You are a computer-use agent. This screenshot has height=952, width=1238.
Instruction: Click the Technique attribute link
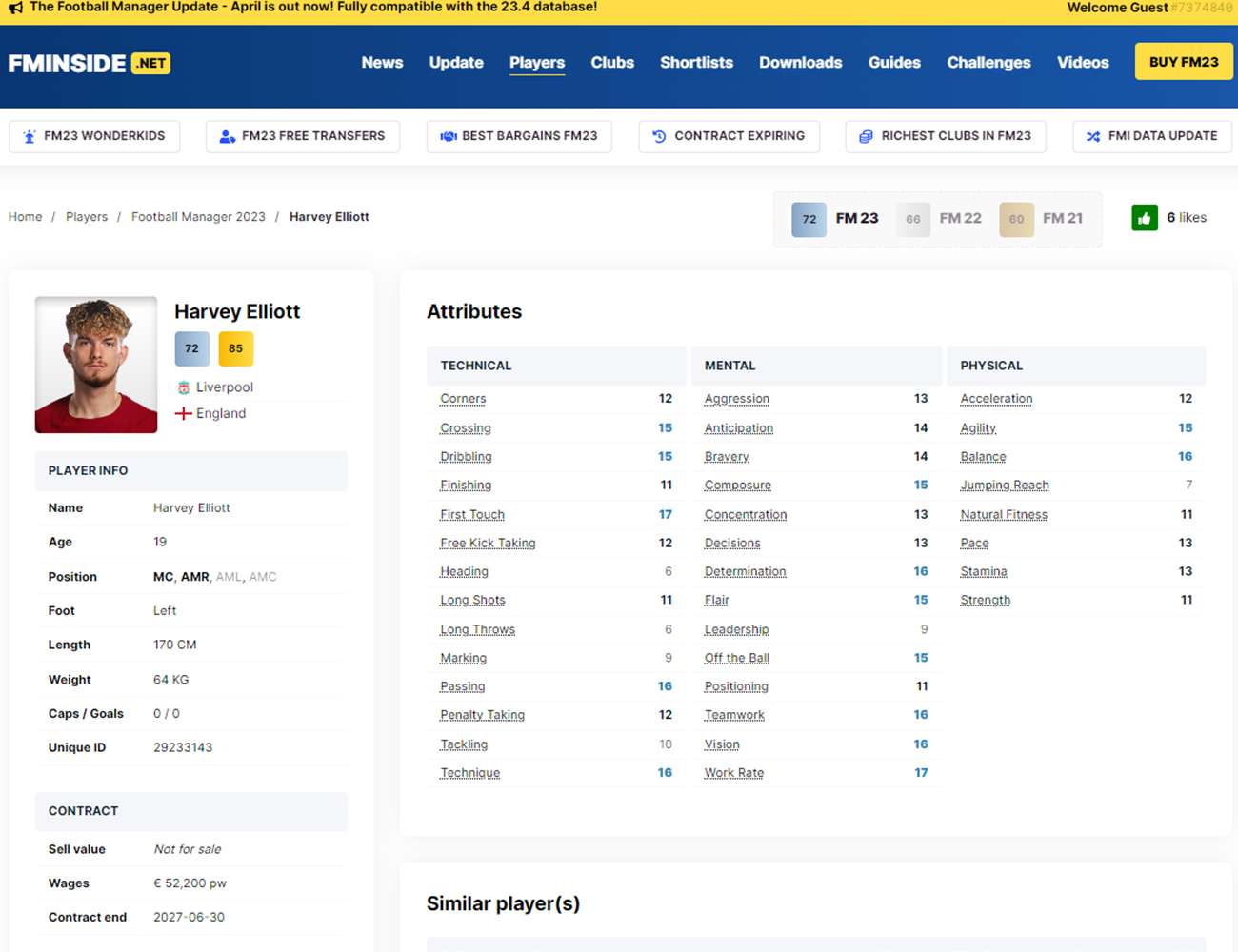click(x=469, y=773)
